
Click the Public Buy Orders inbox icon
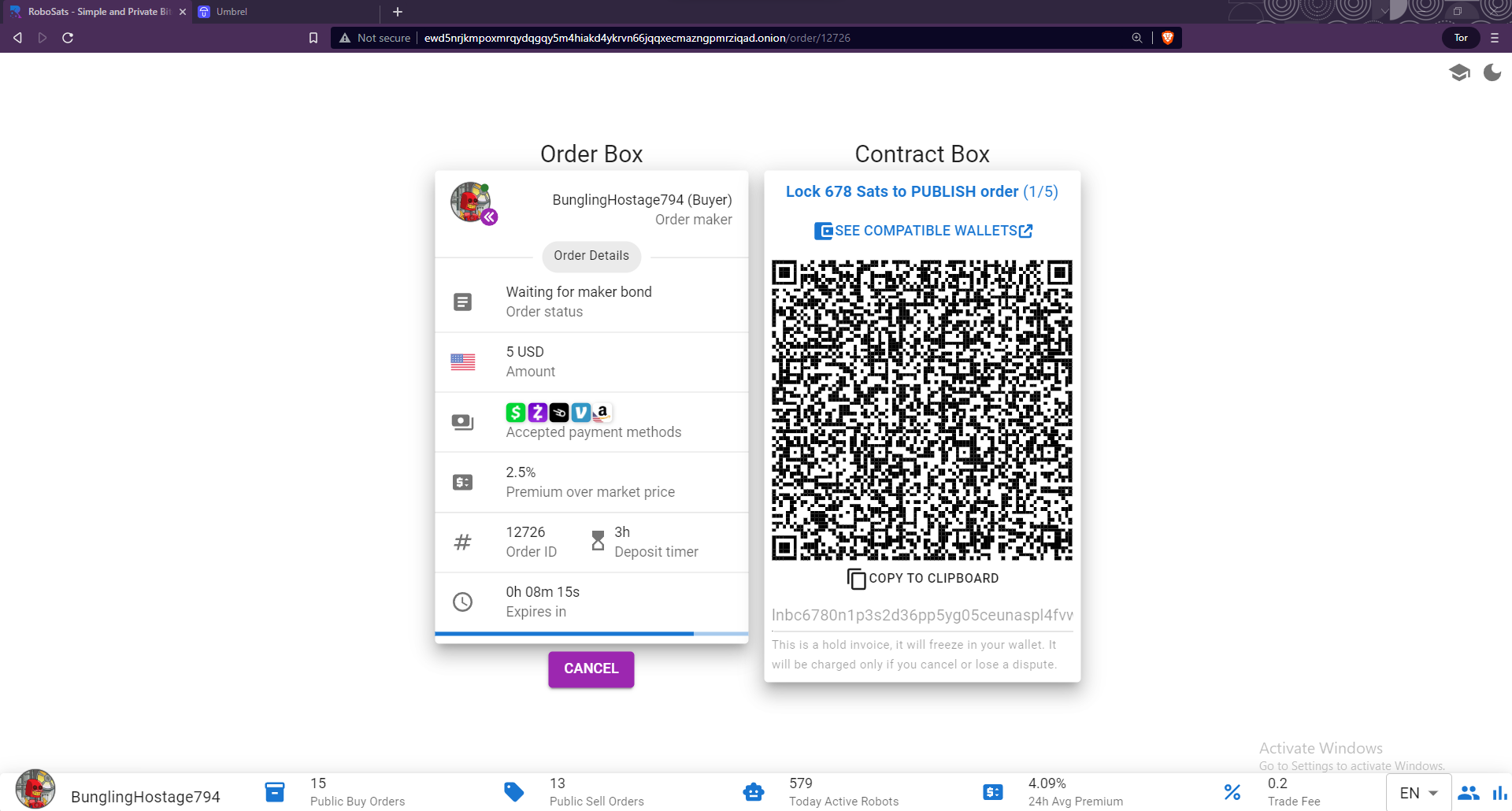(275, 792)
